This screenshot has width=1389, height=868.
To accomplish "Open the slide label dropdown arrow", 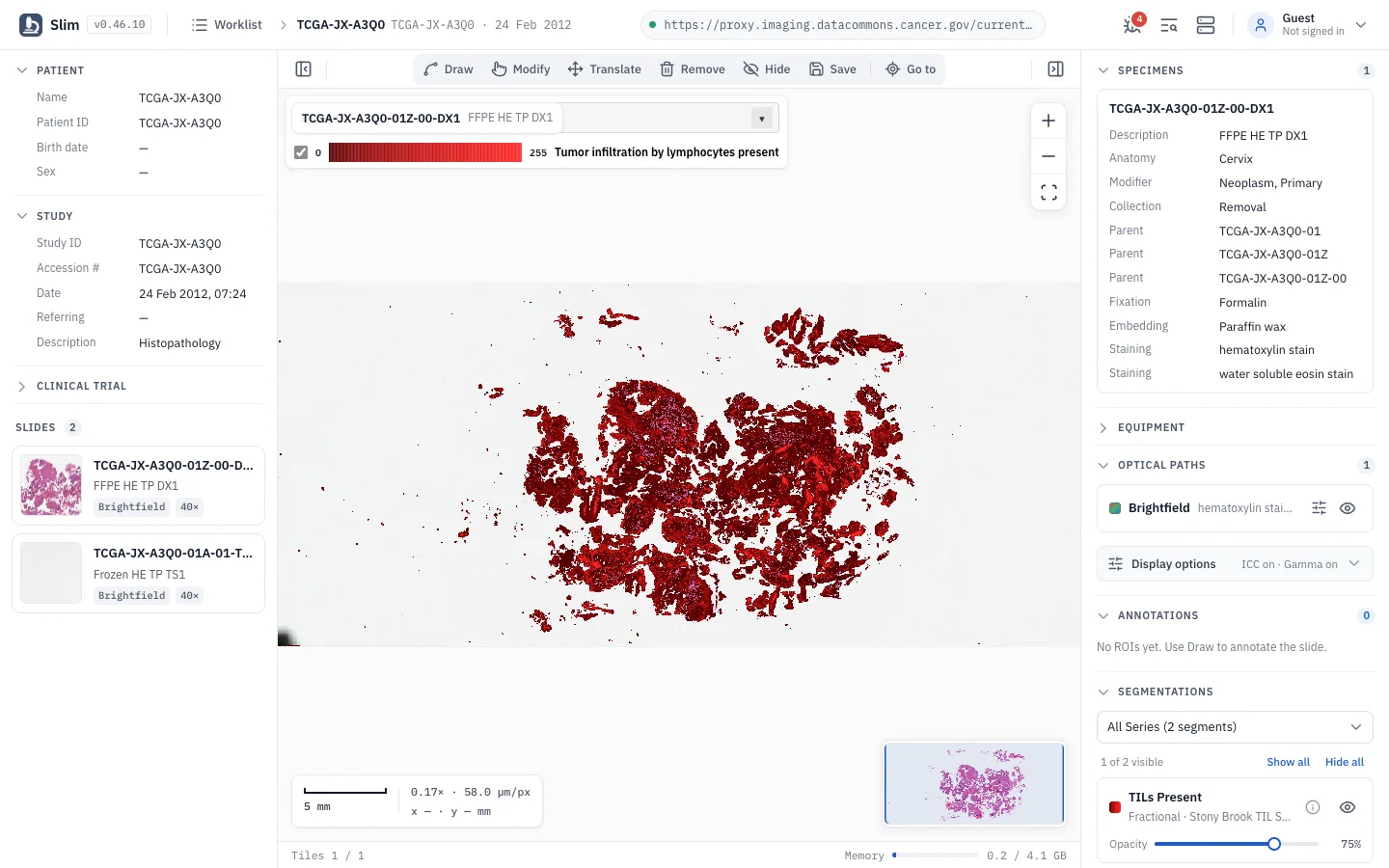I will (x=762, y=119).
